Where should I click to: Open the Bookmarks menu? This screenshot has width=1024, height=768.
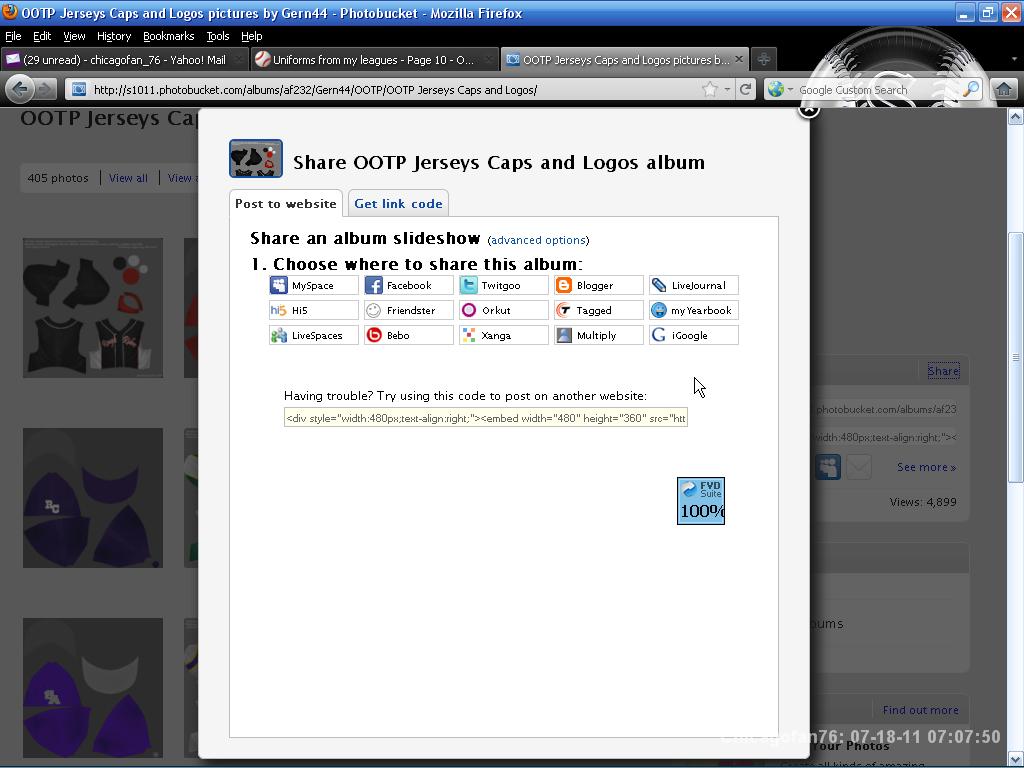click(168, 36)
